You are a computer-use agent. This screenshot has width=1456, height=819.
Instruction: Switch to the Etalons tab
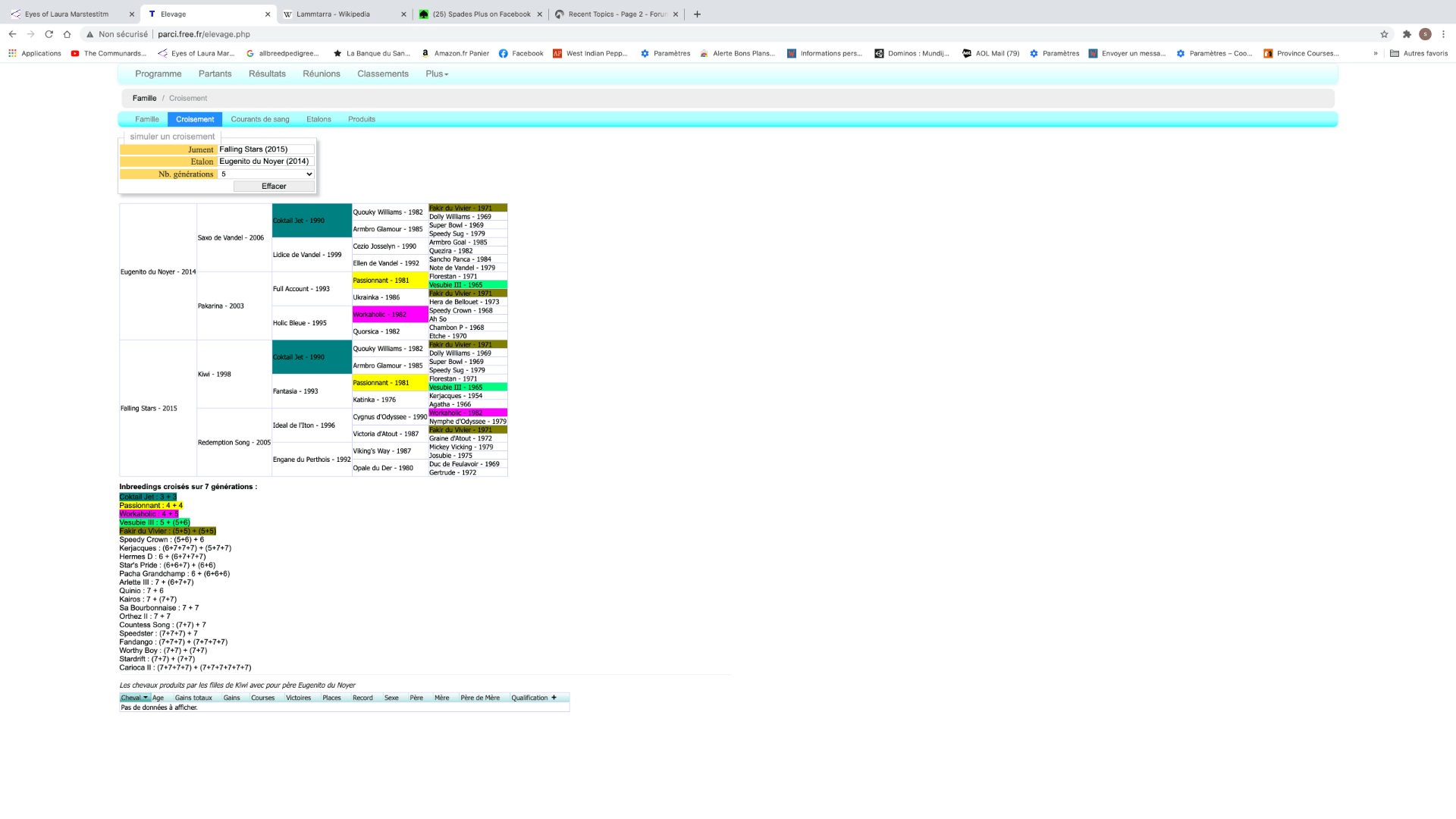(318, 119)
